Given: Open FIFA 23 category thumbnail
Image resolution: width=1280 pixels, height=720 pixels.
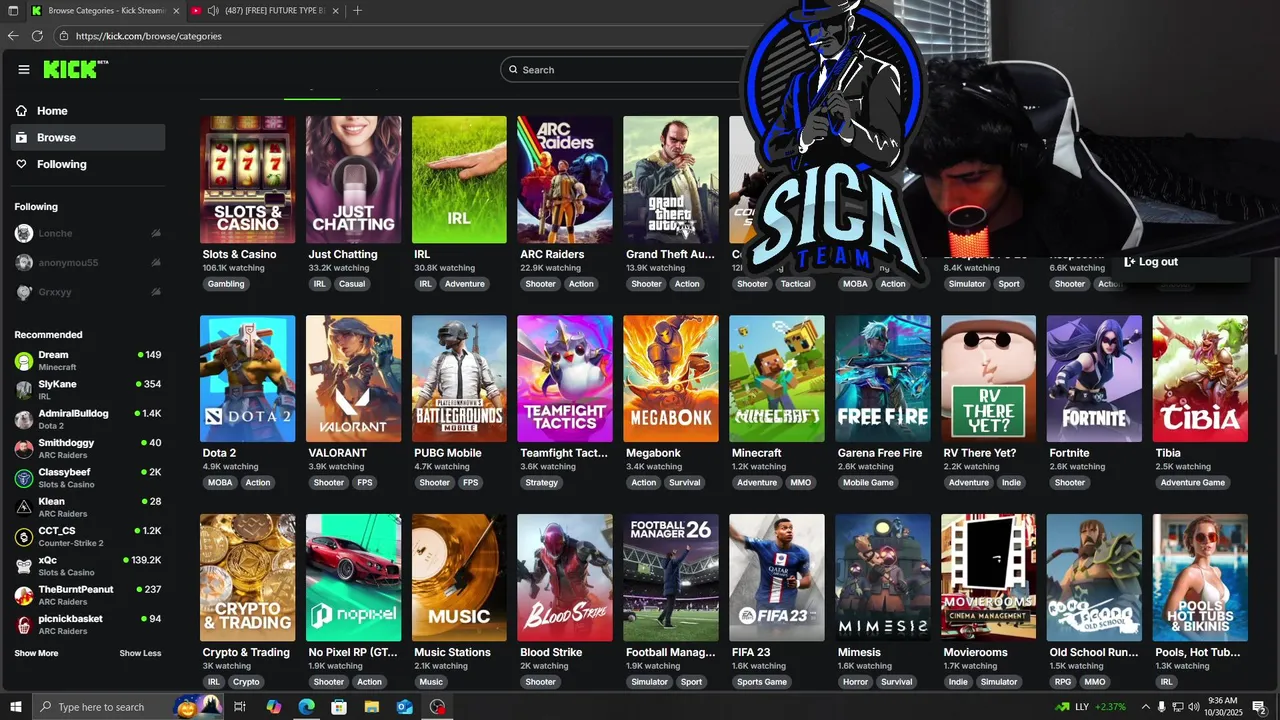Looking at the screenshot, I should coord(777,578).
